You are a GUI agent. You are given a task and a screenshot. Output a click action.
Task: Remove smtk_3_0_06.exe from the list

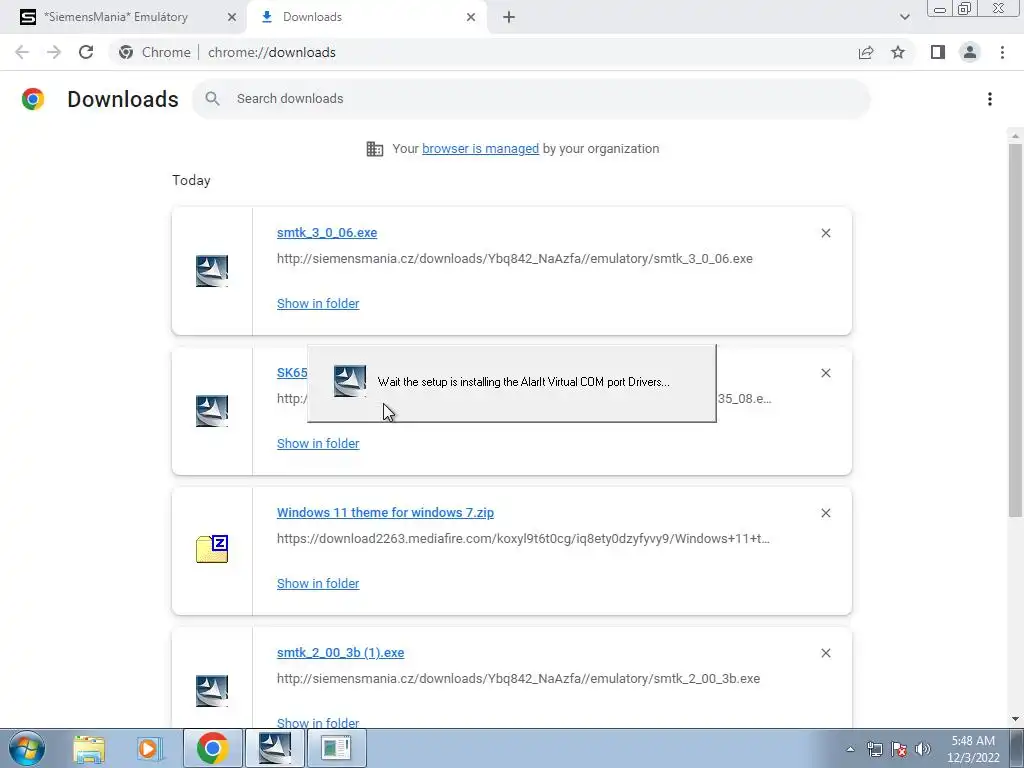click(x=826, y=233)
